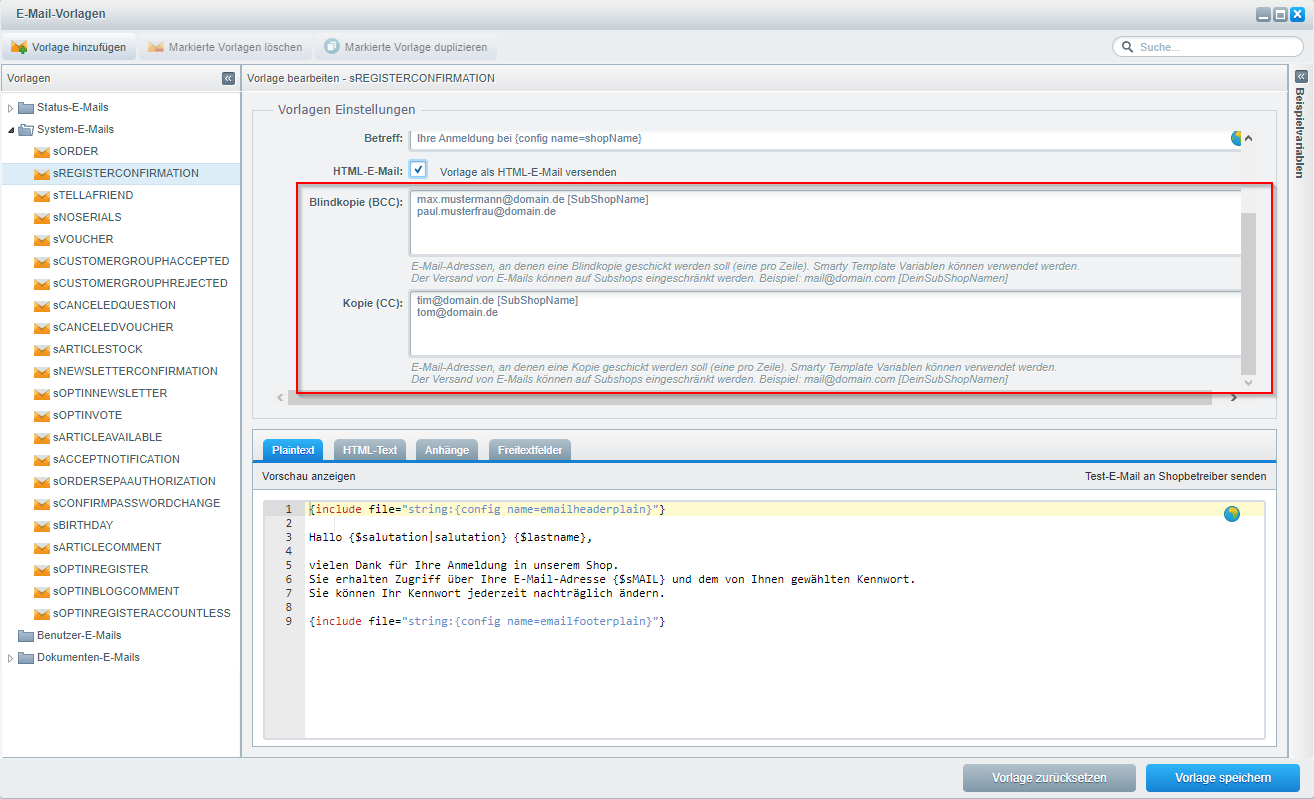Image resolution: width=1314 pixels, height=799 pixels.
Task: Click the sTELLAFRIEND envelope icon
Action: tap(41, 196)
